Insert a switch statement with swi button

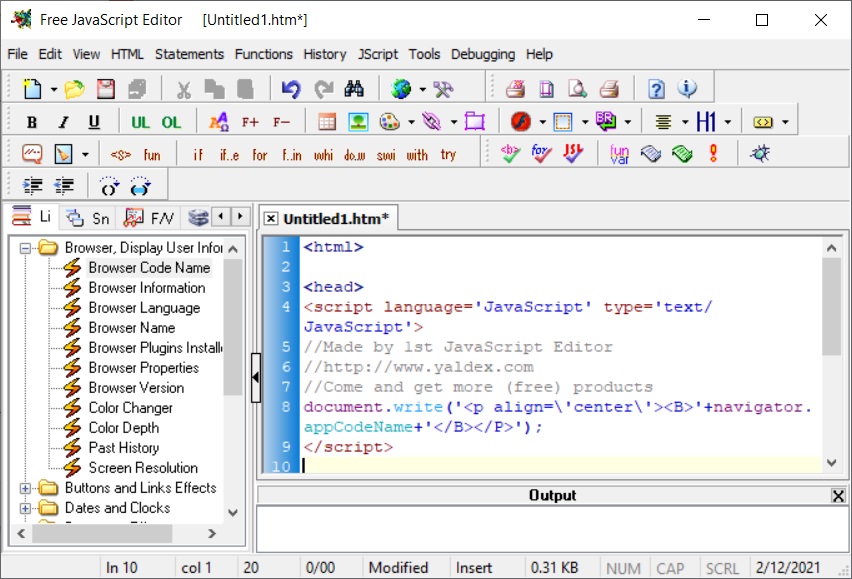(386, 155)
